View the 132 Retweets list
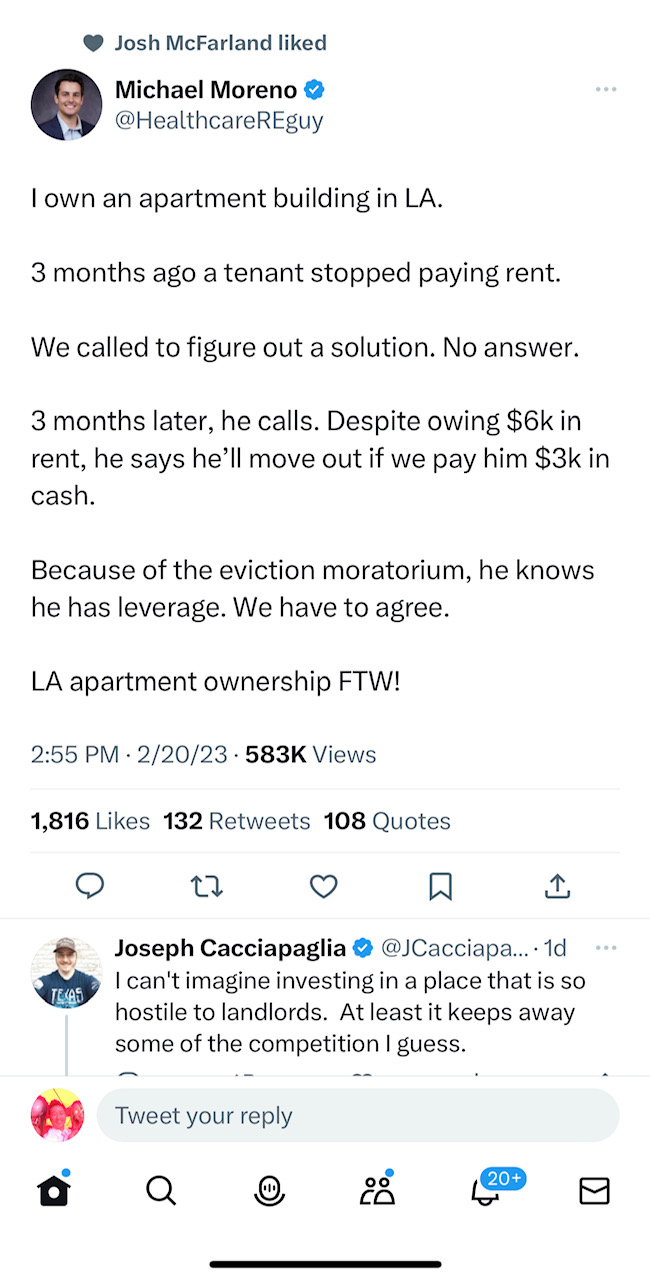Screen dimensions: 650x1280 (237, 821)
